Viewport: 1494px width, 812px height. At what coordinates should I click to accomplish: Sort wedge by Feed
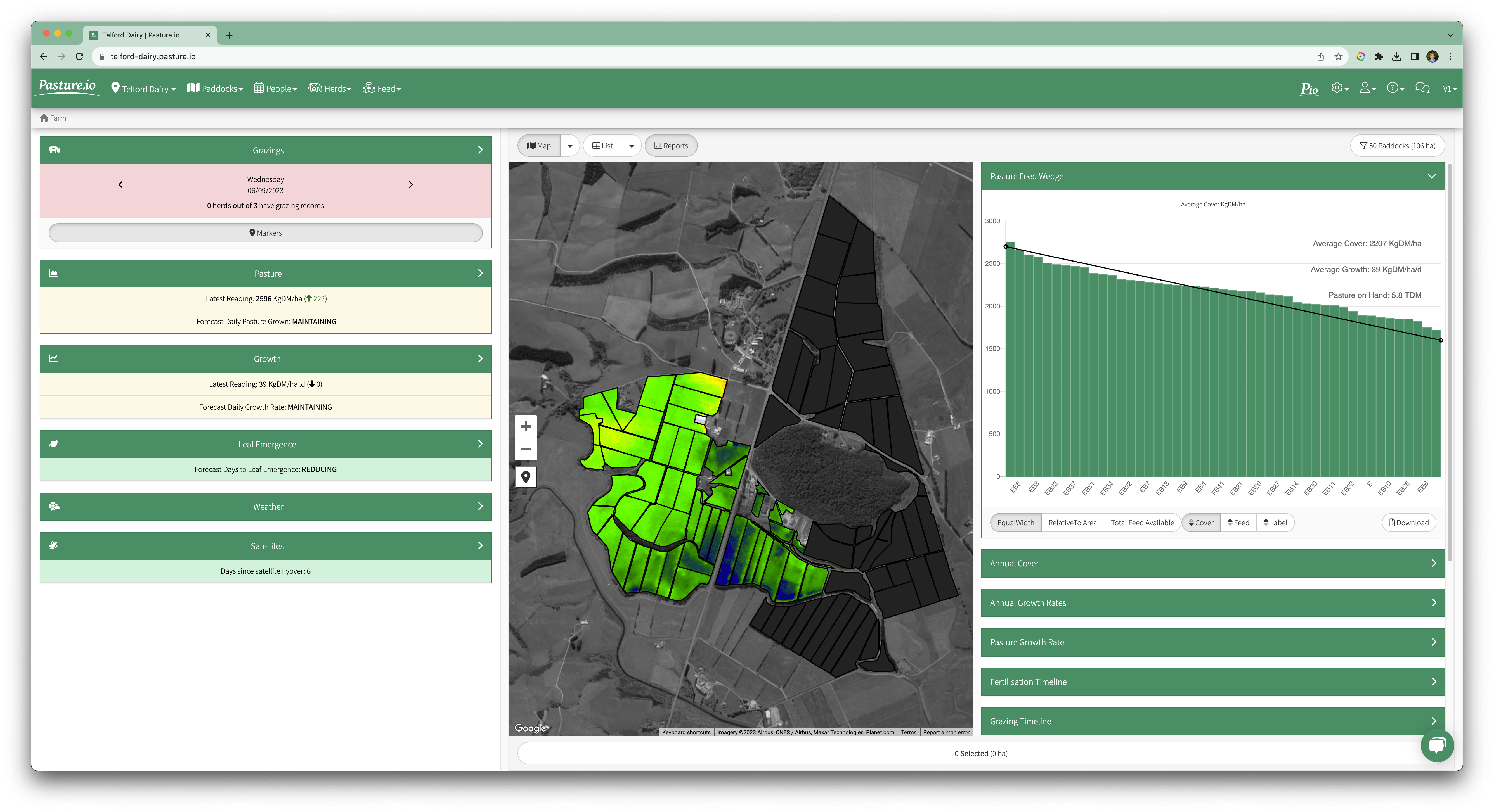pos(1238,522)
